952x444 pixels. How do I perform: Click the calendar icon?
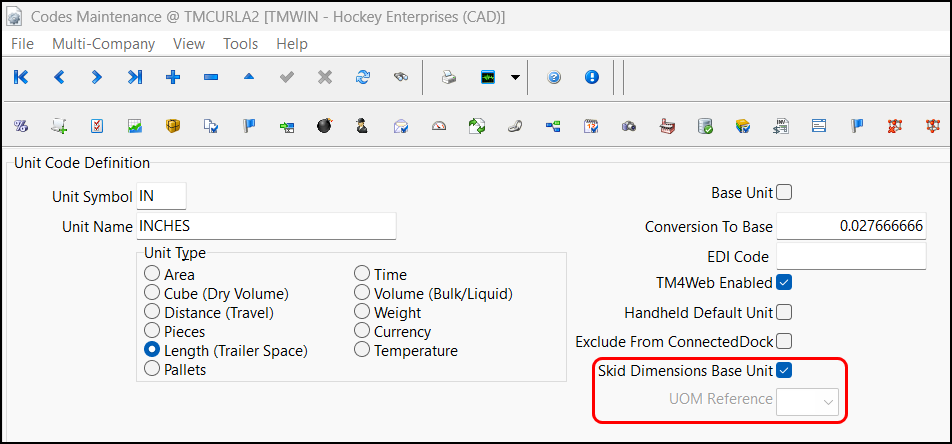pos(591,126)
